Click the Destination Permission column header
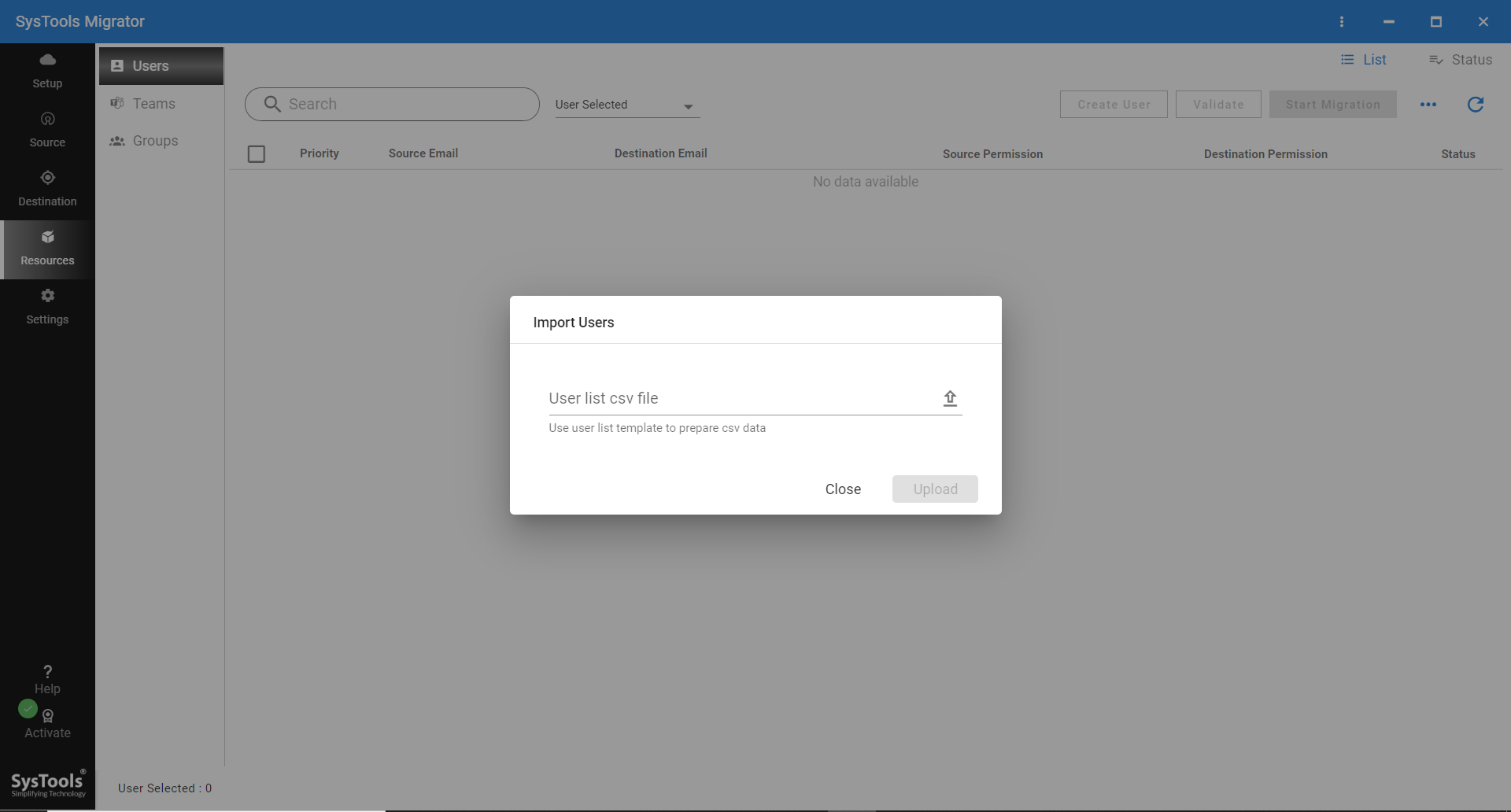Screen dimensions: 1511x812 tap(1265, 154)
